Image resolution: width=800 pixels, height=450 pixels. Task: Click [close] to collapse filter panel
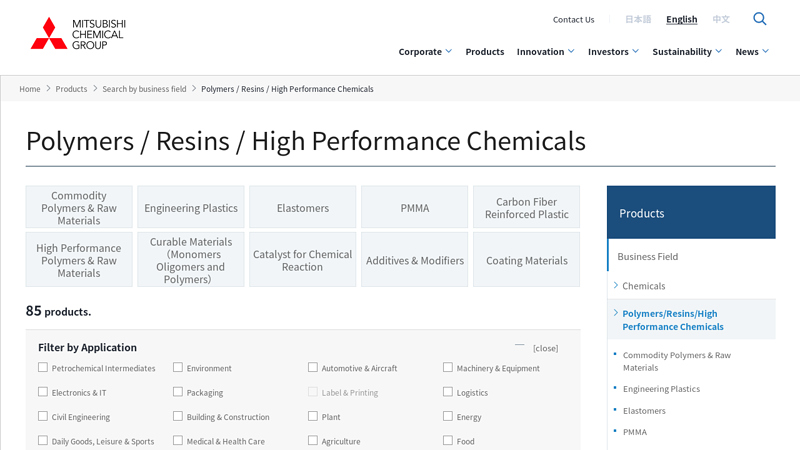click(x=545, y=348)
